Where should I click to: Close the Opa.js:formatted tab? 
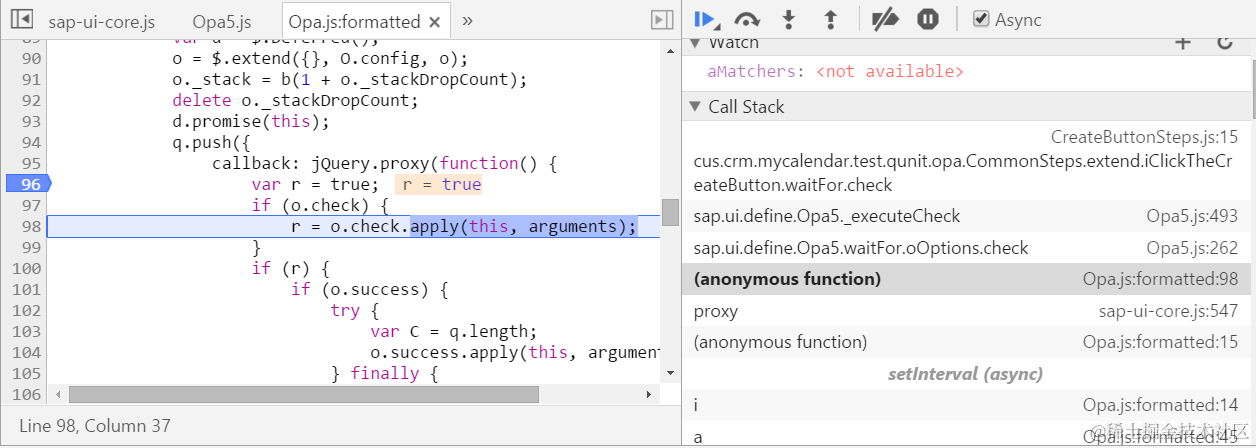(434, 21)
